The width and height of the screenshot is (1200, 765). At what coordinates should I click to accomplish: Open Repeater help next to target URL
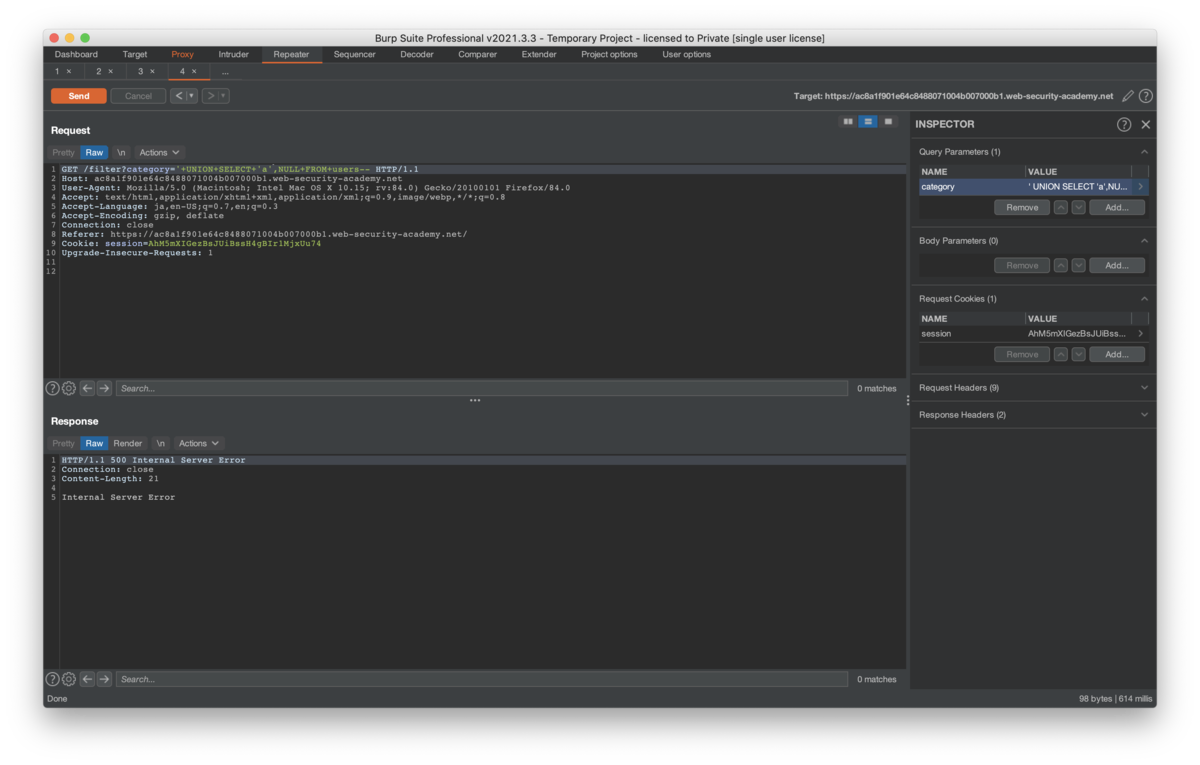tap(1146, 96)
